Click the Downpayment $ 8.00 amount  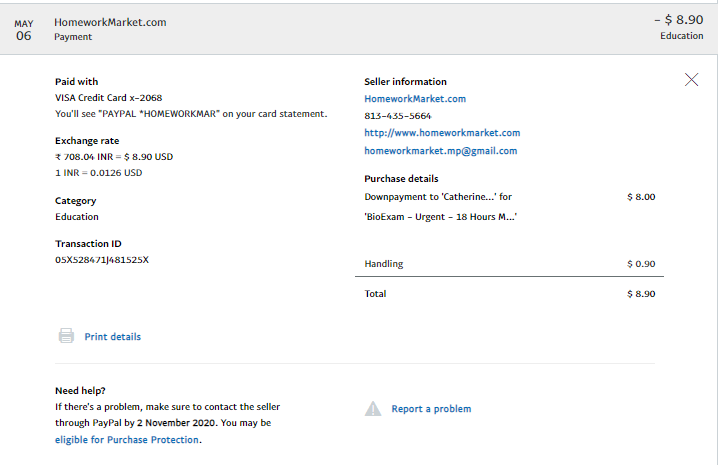pyautogui.click(x=641, y=197)
